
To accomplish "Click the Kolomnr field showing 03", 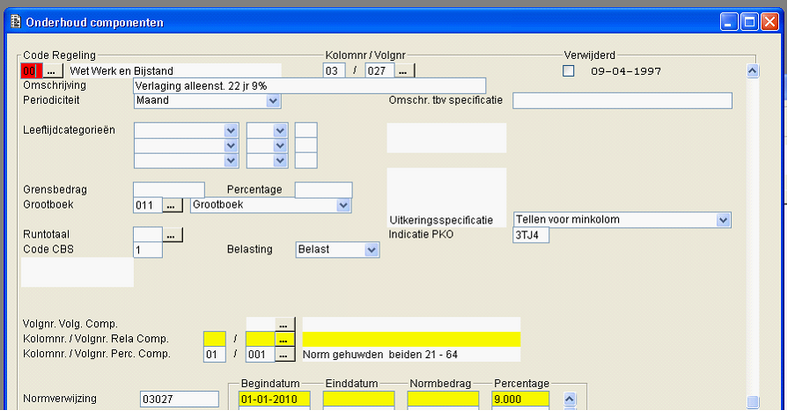I will [x=334, y=71].
